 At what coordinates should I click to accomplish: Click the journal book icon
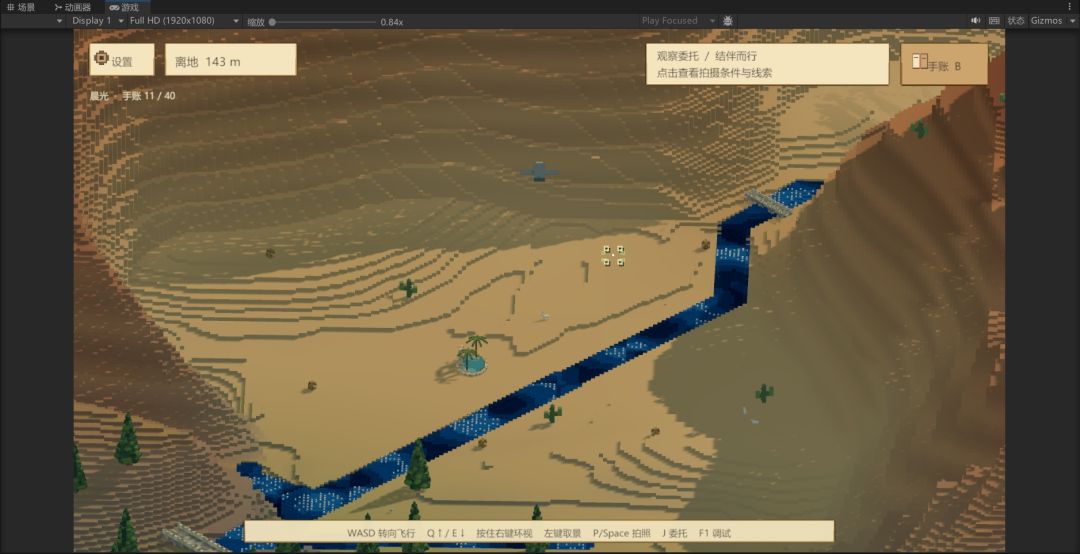(920, 62)
